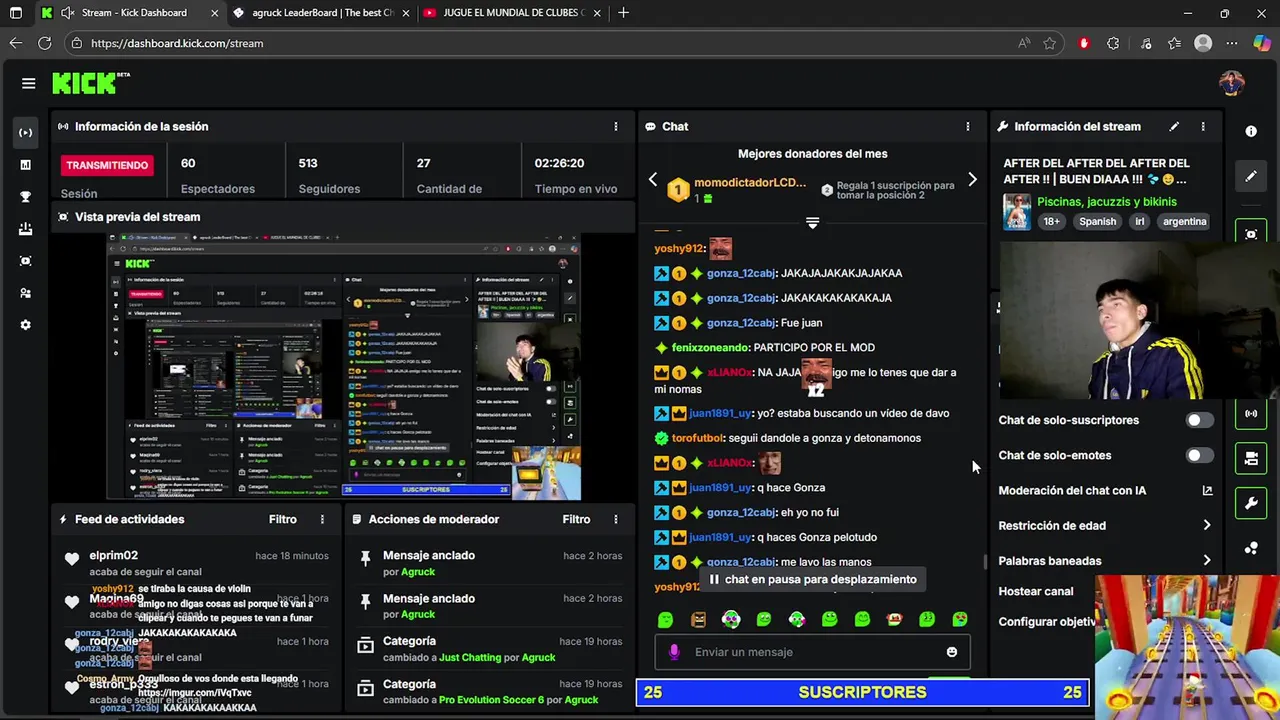Open the community users icon in left sidebar

point(25,293)
